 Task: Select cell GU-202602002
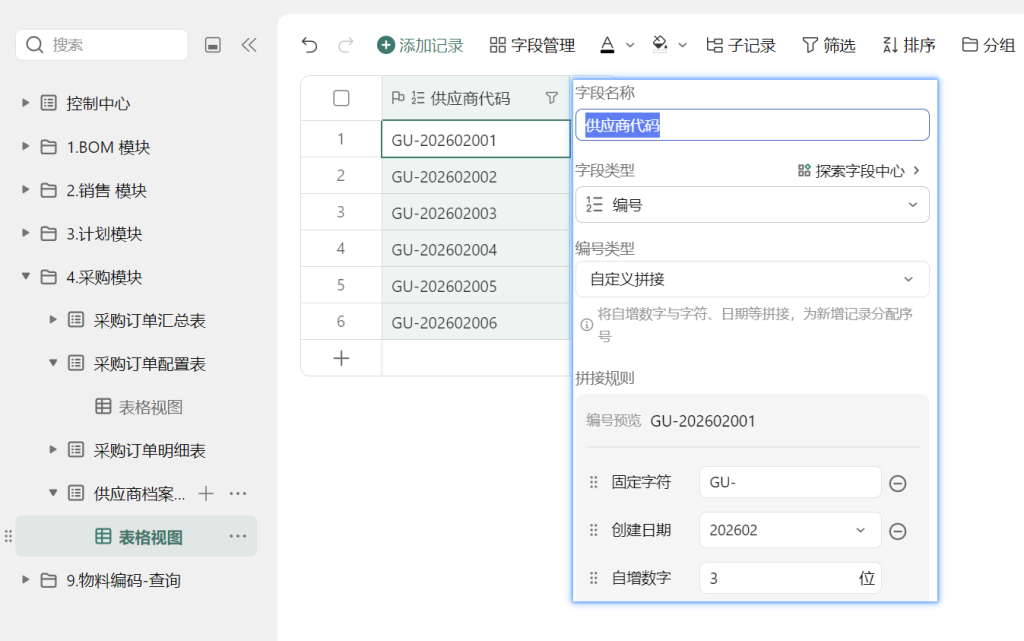tap(475, 176)
